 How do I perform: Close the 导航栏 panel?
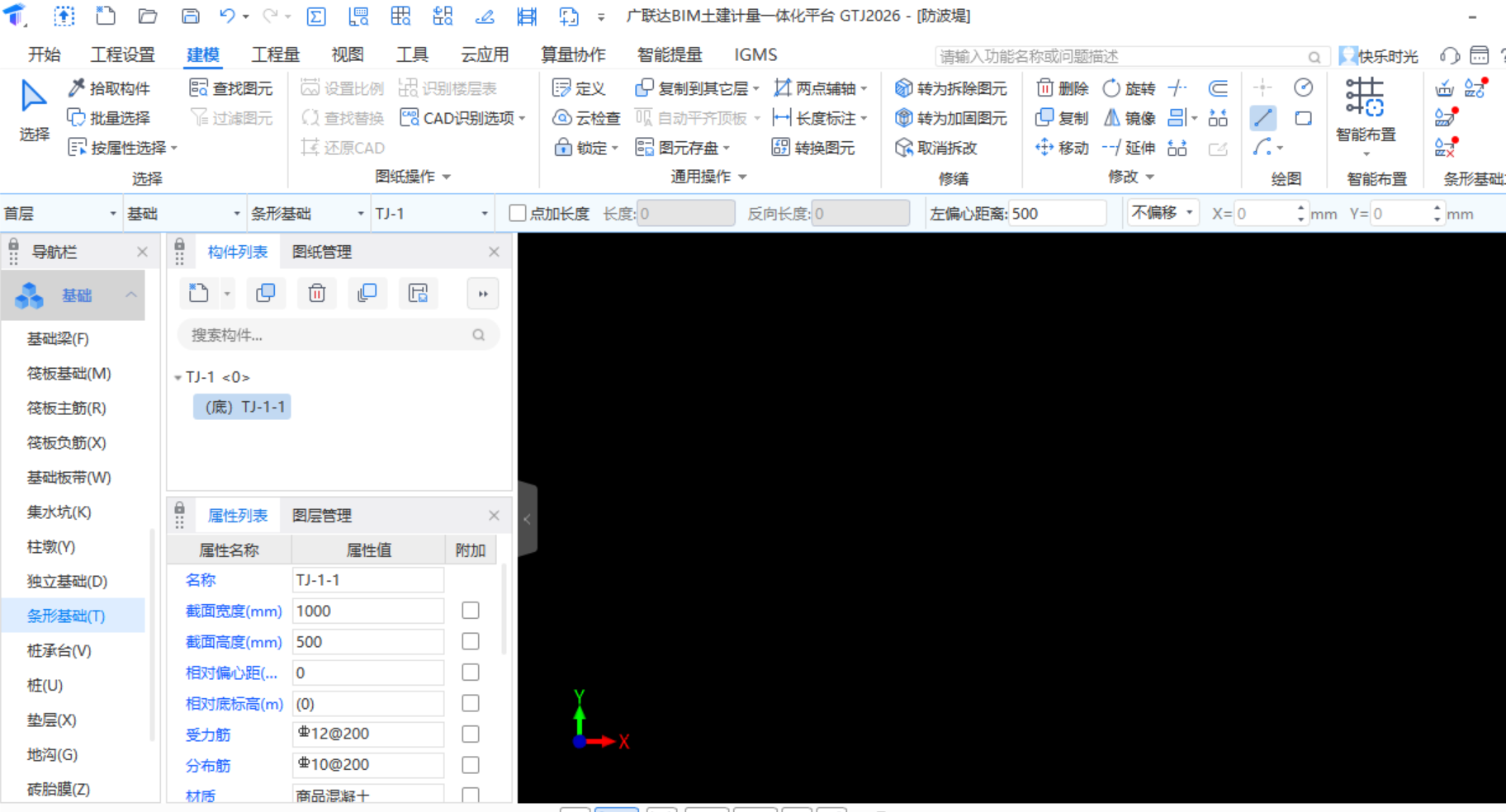pos(142,252)
